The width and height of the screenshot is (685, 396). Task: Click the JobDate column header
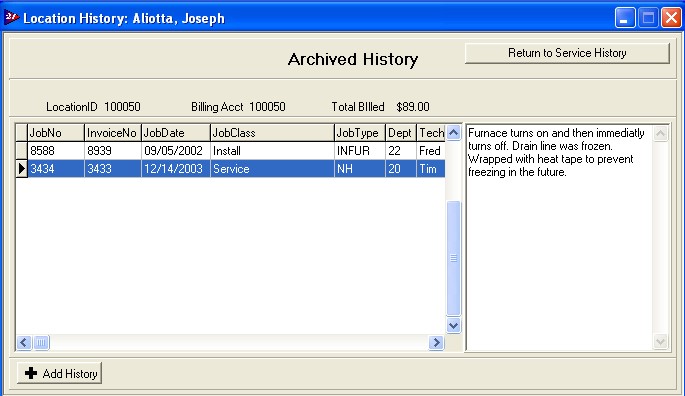[176, 132]
